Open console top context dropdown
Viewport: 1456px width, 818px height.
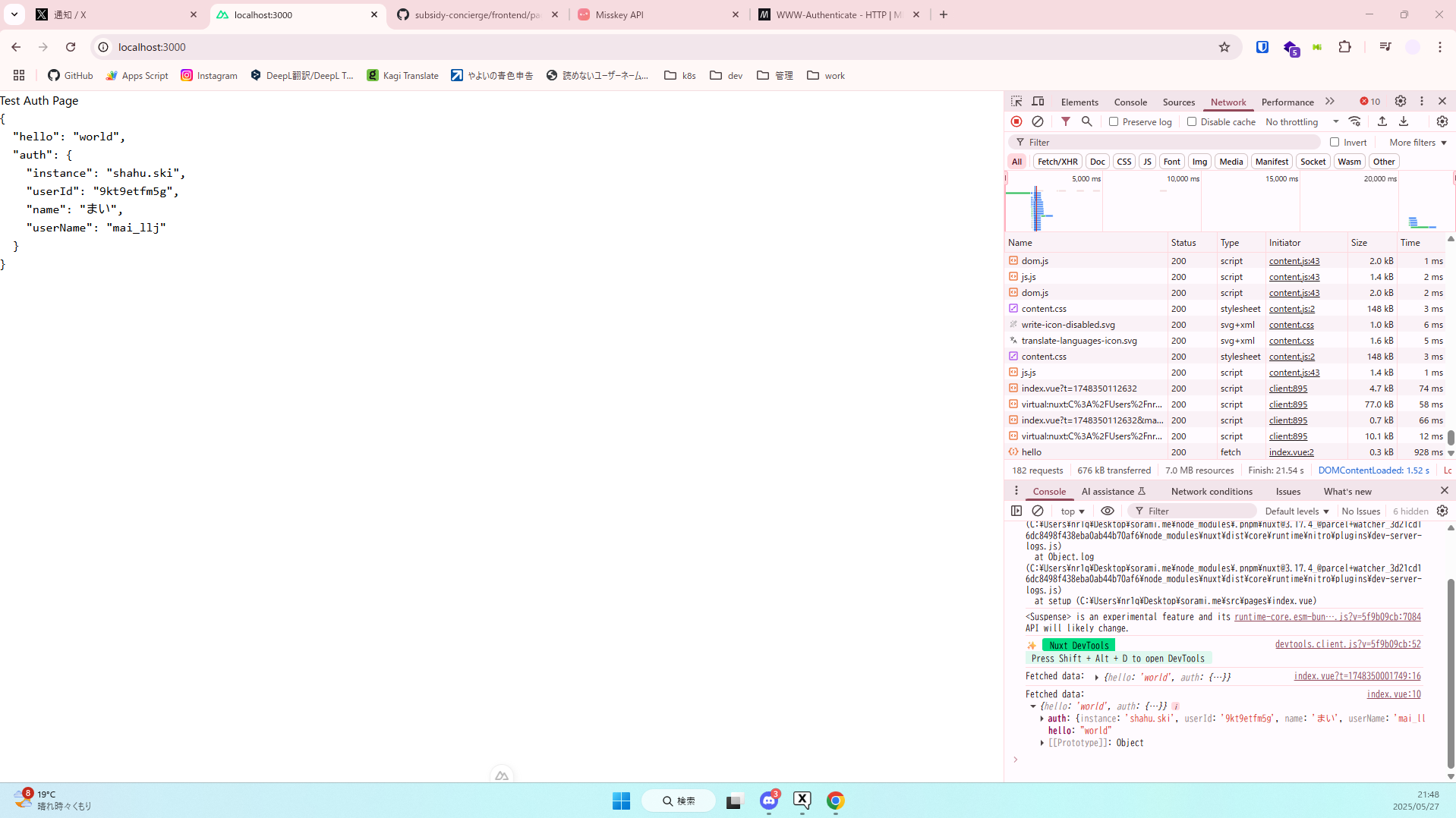1073,511
